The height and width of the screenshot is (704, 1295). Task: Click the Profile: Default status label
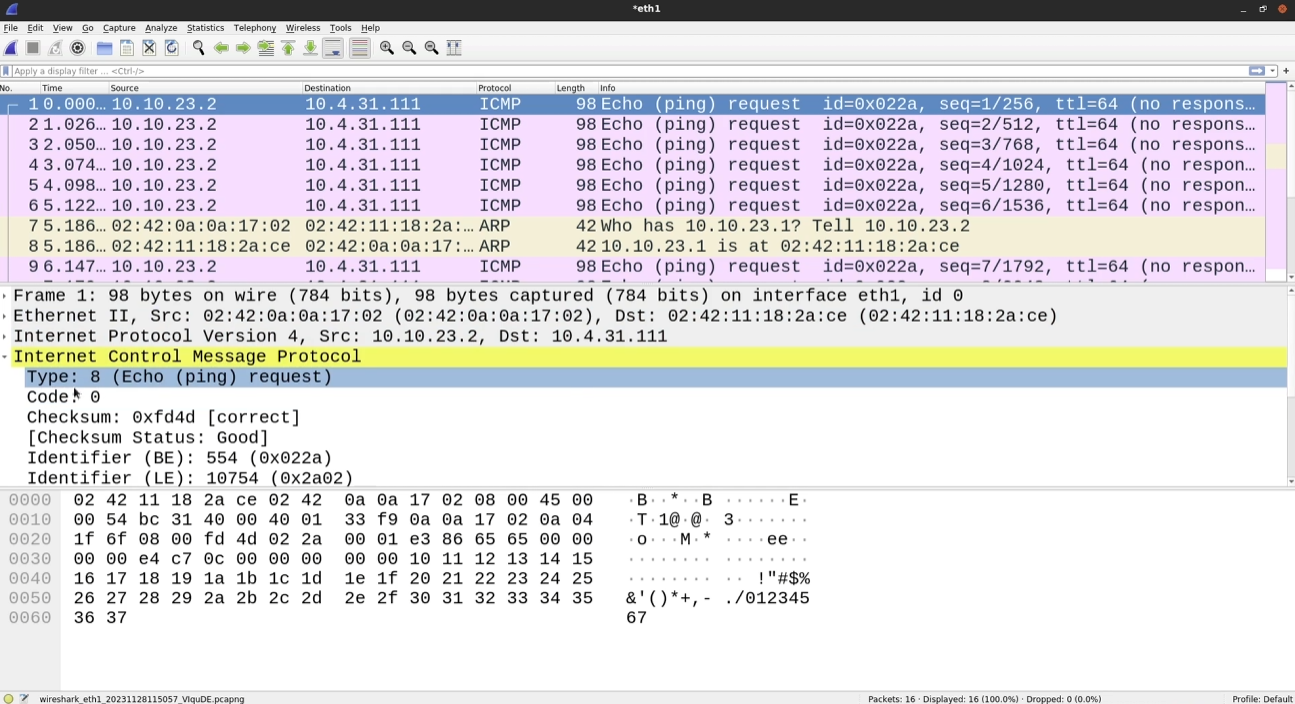pyautogui.click(x=1261, y=699)
